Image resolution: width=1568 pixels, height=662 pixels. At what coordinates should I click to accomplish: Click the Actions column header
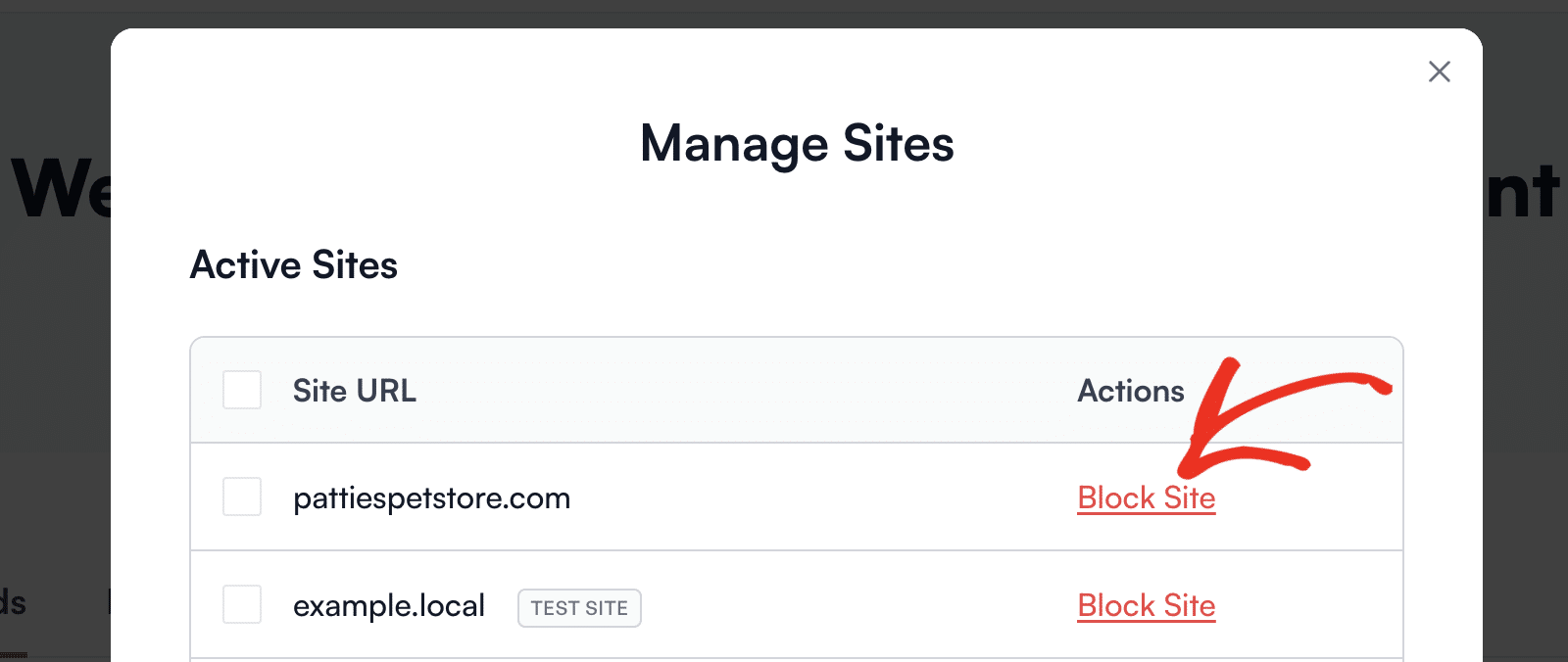pyautogui.click(x=1130, y=391)
